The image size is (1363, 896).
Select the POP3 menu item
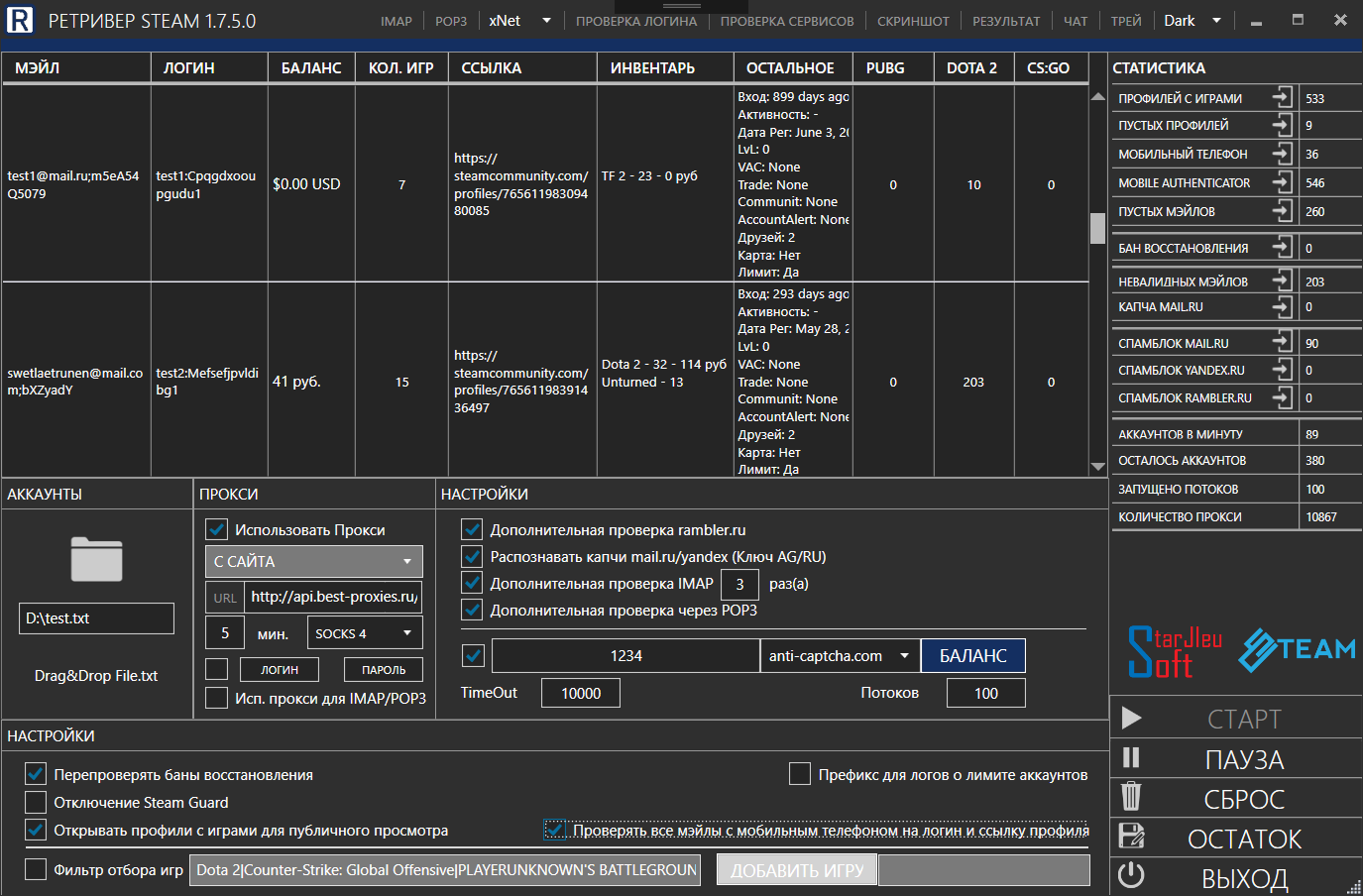tap(451, 21)
